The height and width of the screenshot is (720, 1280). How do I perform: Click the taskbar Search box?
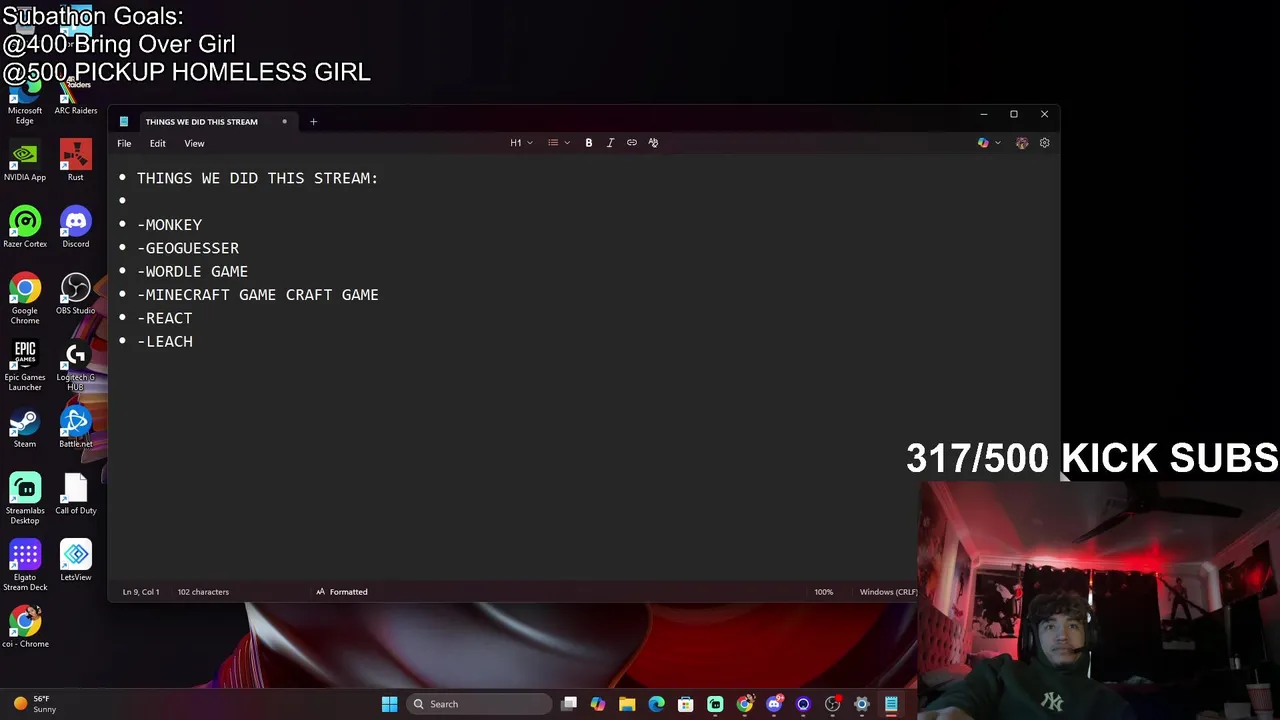pyautogui.click(x=480, y=704)
